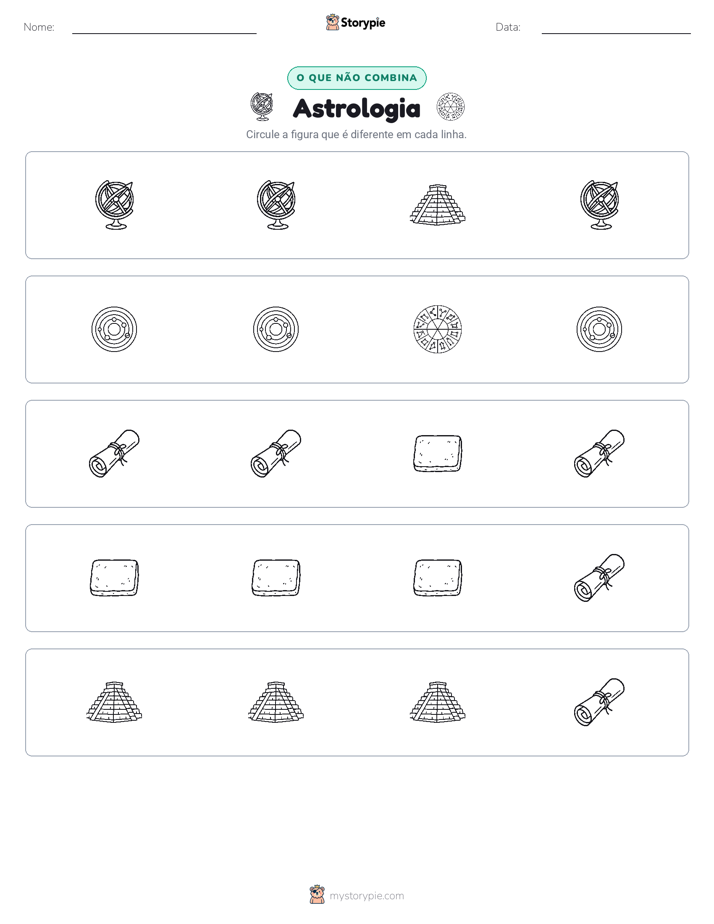Click the globe icon left of the Astrologia title
This screenshot has width=714, height=924.
coord(262,107)
